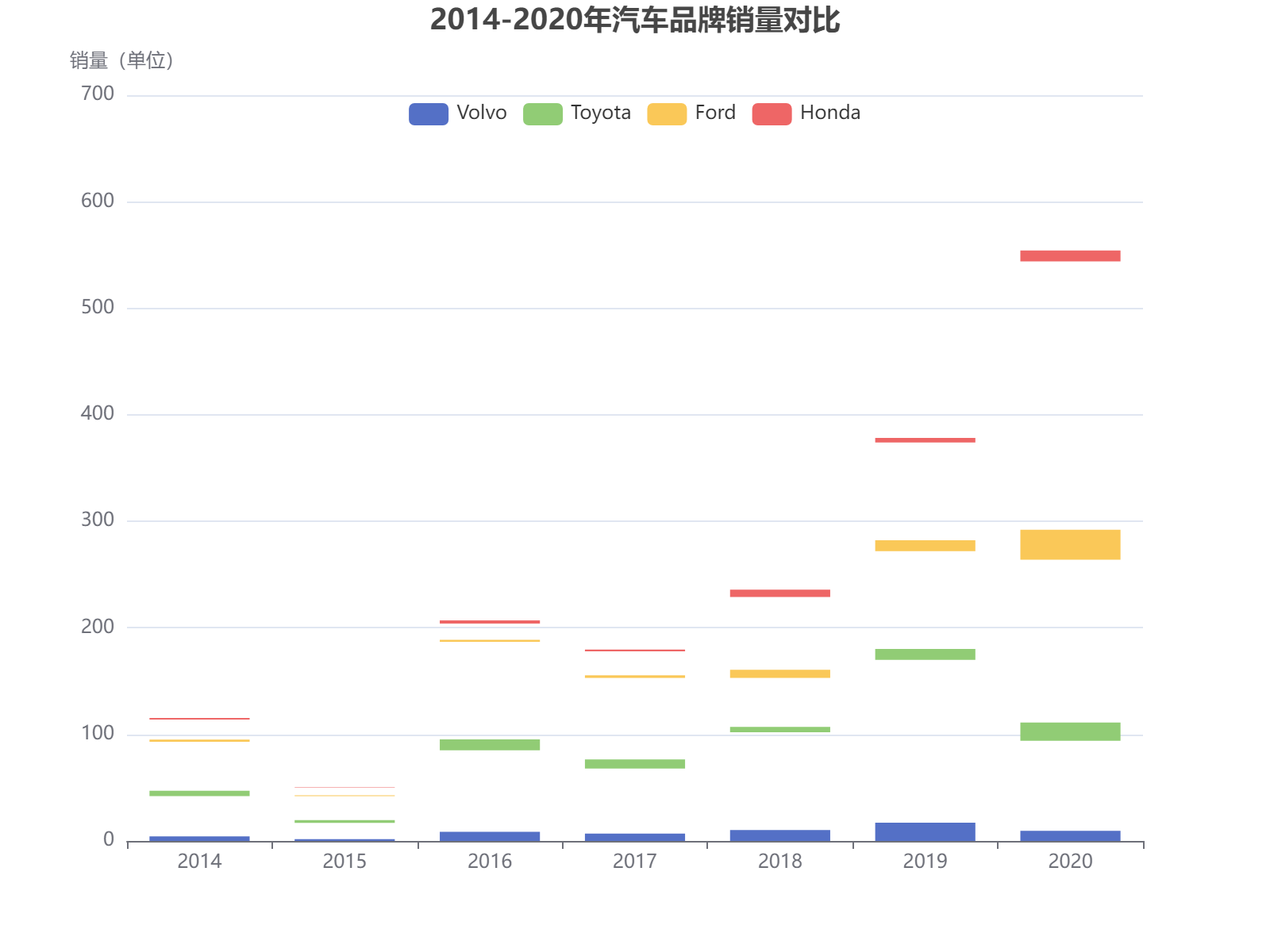The height and width of the screenshot is (952, 1270).
Task: Select the 2020 year label on the axis
Action: pos(1070,862)
